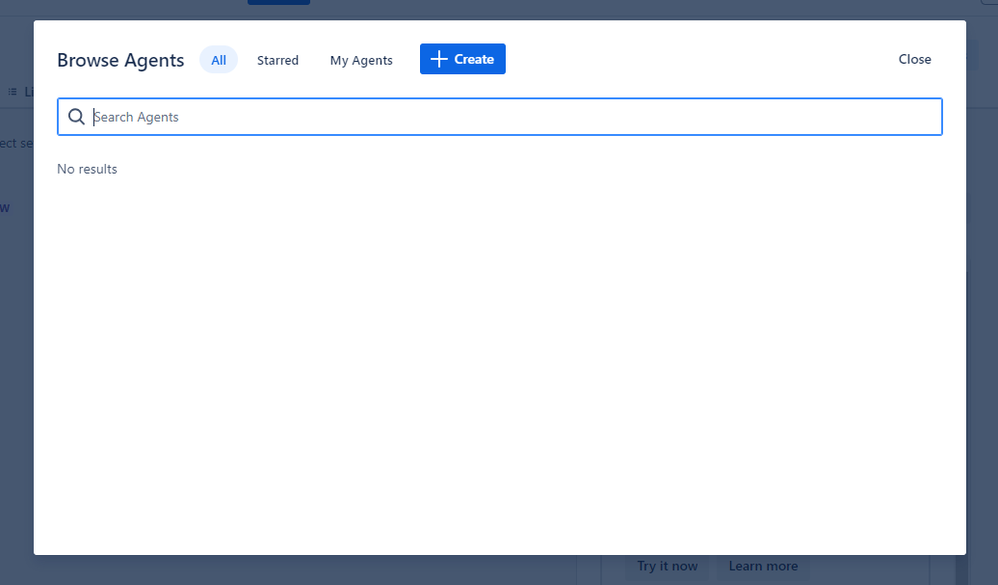Select the All filter tab
Image resolution: width=998 pixels, height=585 pixels.
[218, 60]
